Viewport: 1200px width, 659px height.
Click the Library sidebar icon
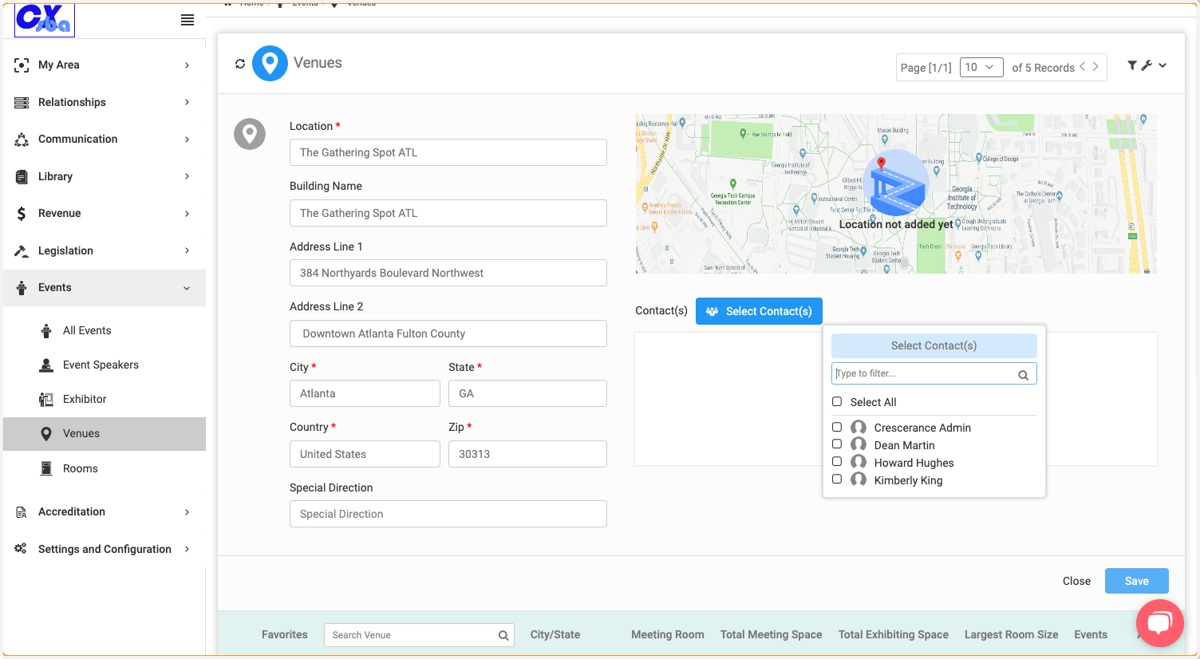(x=21, y=176)
